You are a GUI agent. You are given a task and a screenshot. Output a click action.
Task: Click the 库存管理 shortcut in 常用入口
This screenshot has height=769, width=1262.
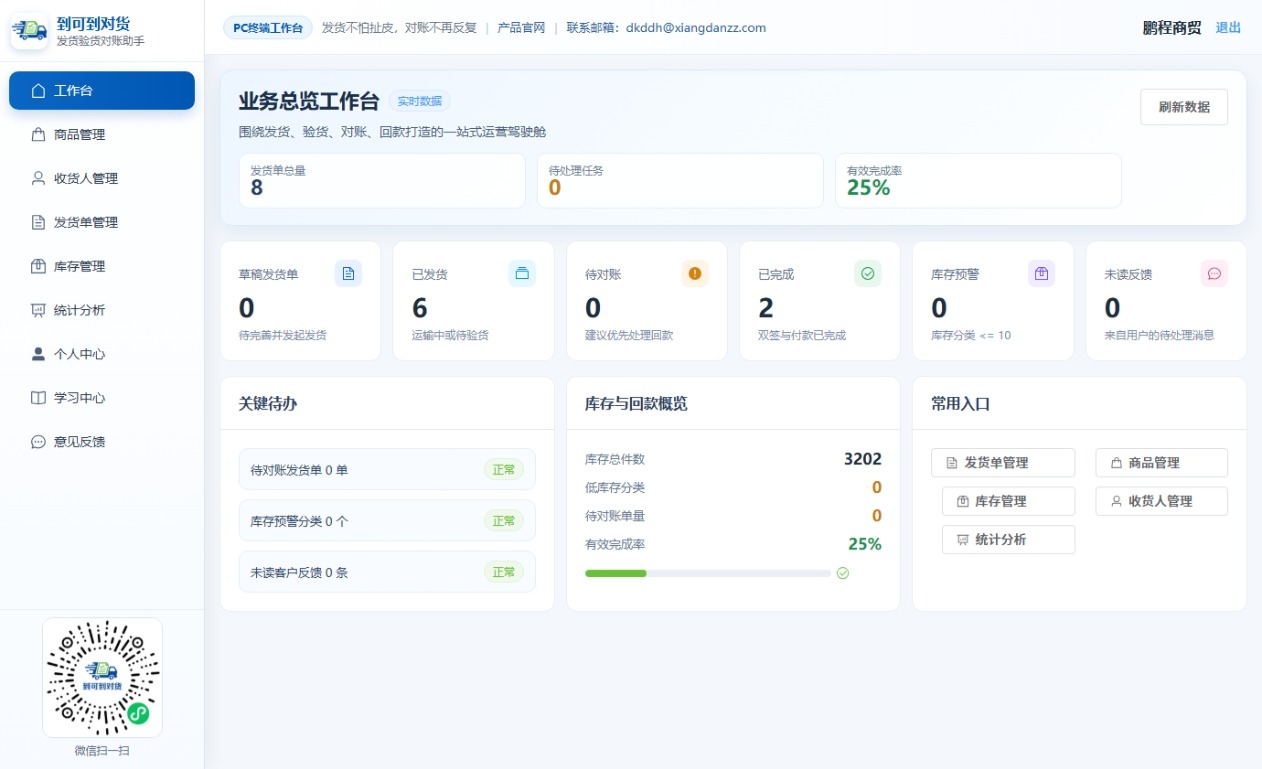(x=1009, y=501)
